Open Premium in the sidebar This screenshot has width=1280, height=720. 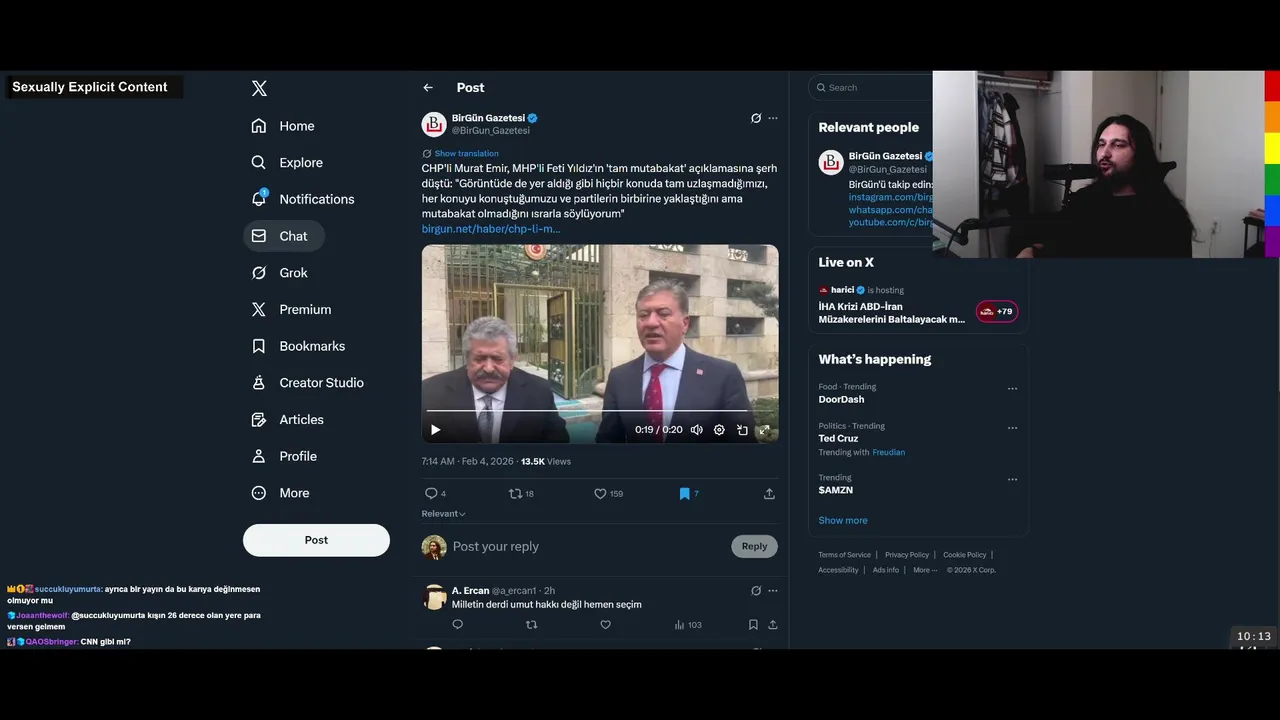coord(291,309)
